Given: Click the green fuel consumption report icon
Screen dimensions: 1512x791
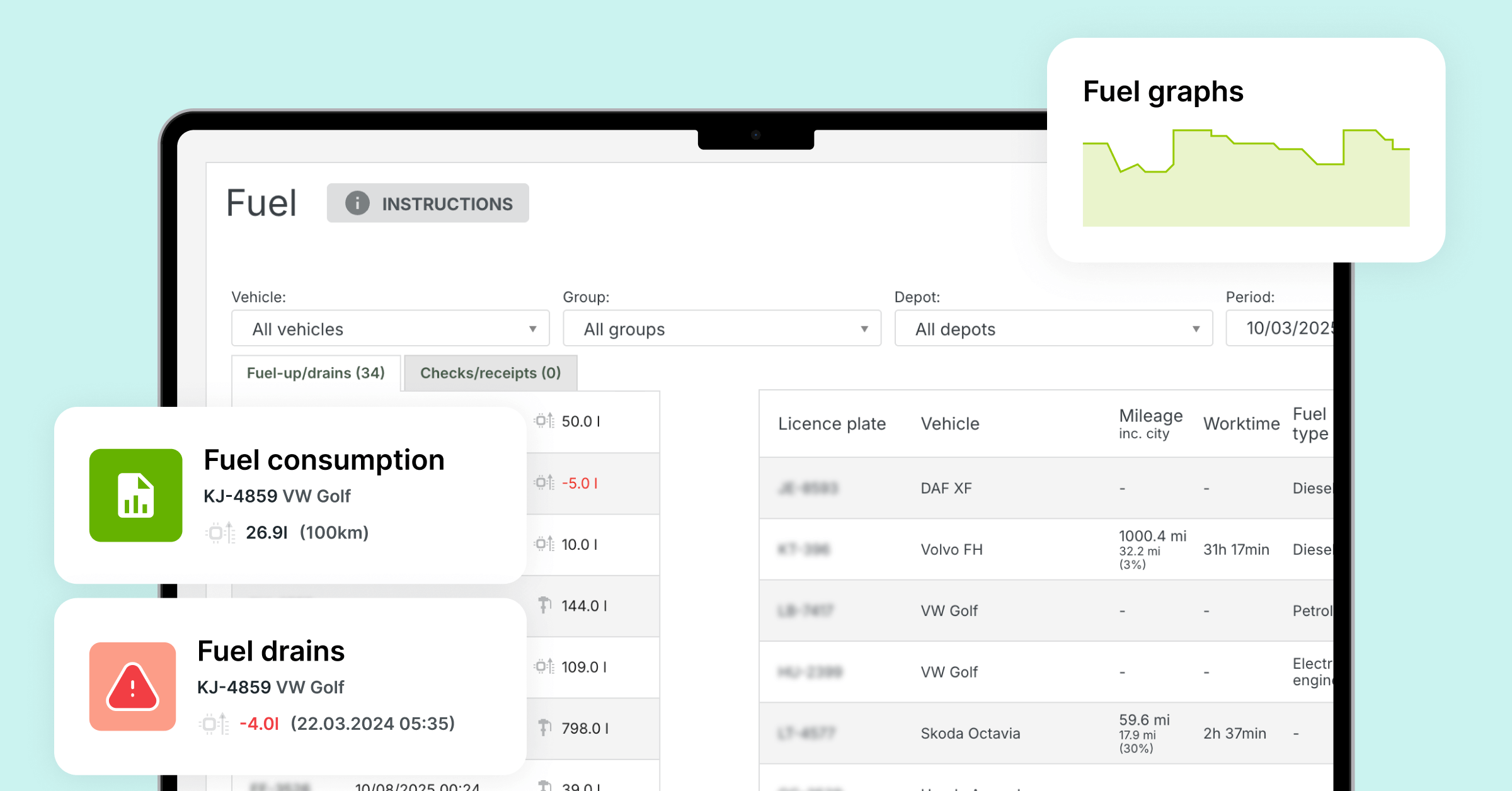Looking at the screenshot, I should [x=135, y=495].
